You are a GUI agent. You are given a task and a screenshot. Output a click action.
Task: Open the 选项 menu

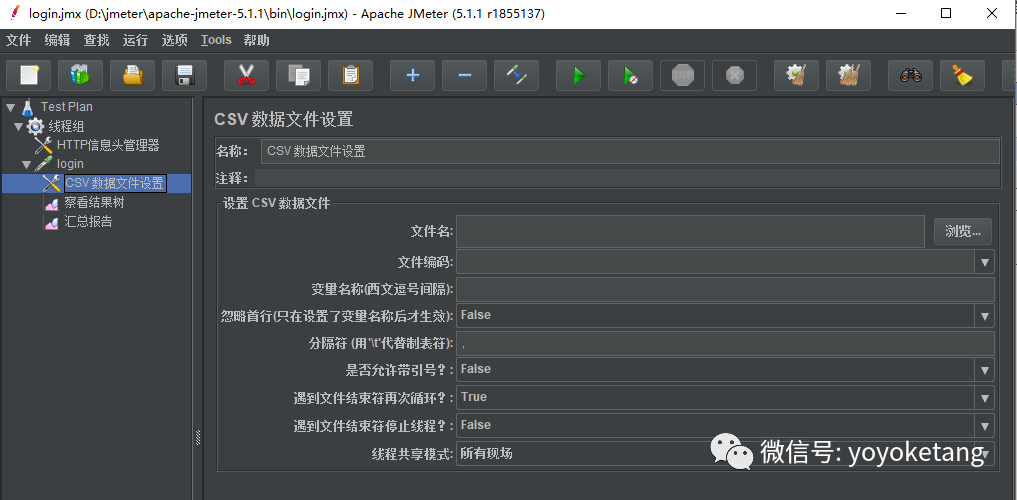pos(174,40)
